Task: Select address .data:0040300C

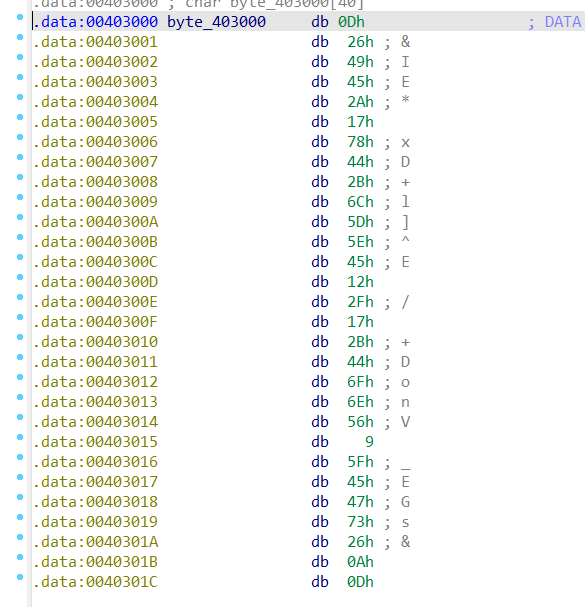Action: click(x=95, y=262)
